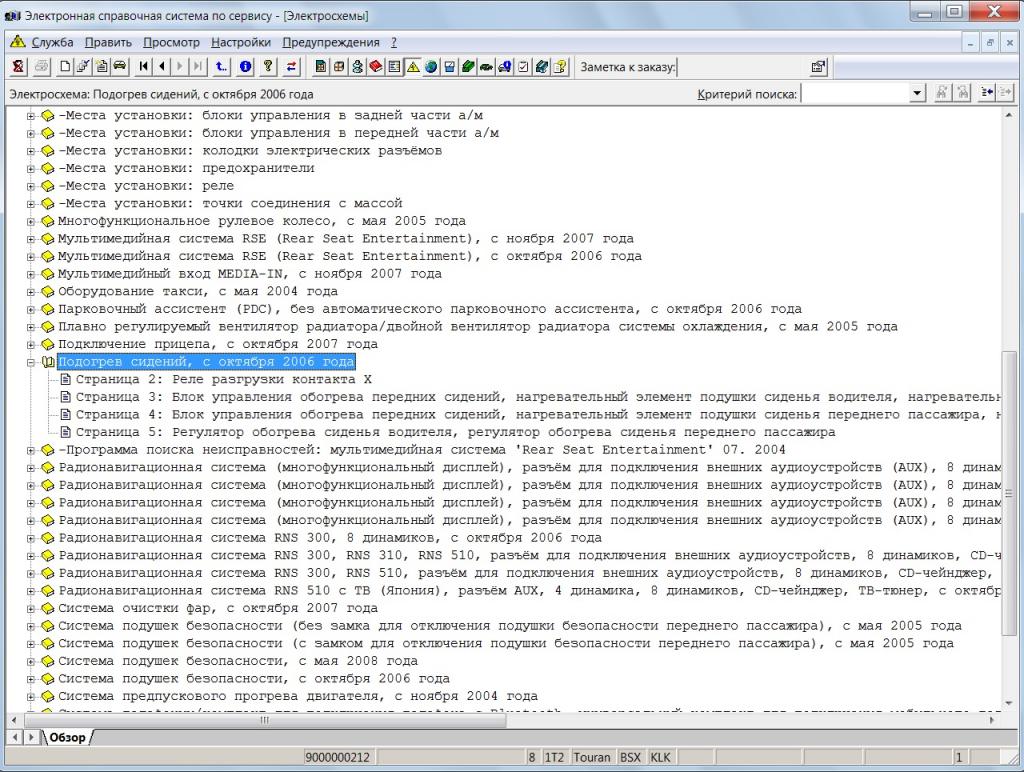This screenshot has width=1024, height=772.
Task: Click the teal notebook with pen icon
Action: (541, 67)
